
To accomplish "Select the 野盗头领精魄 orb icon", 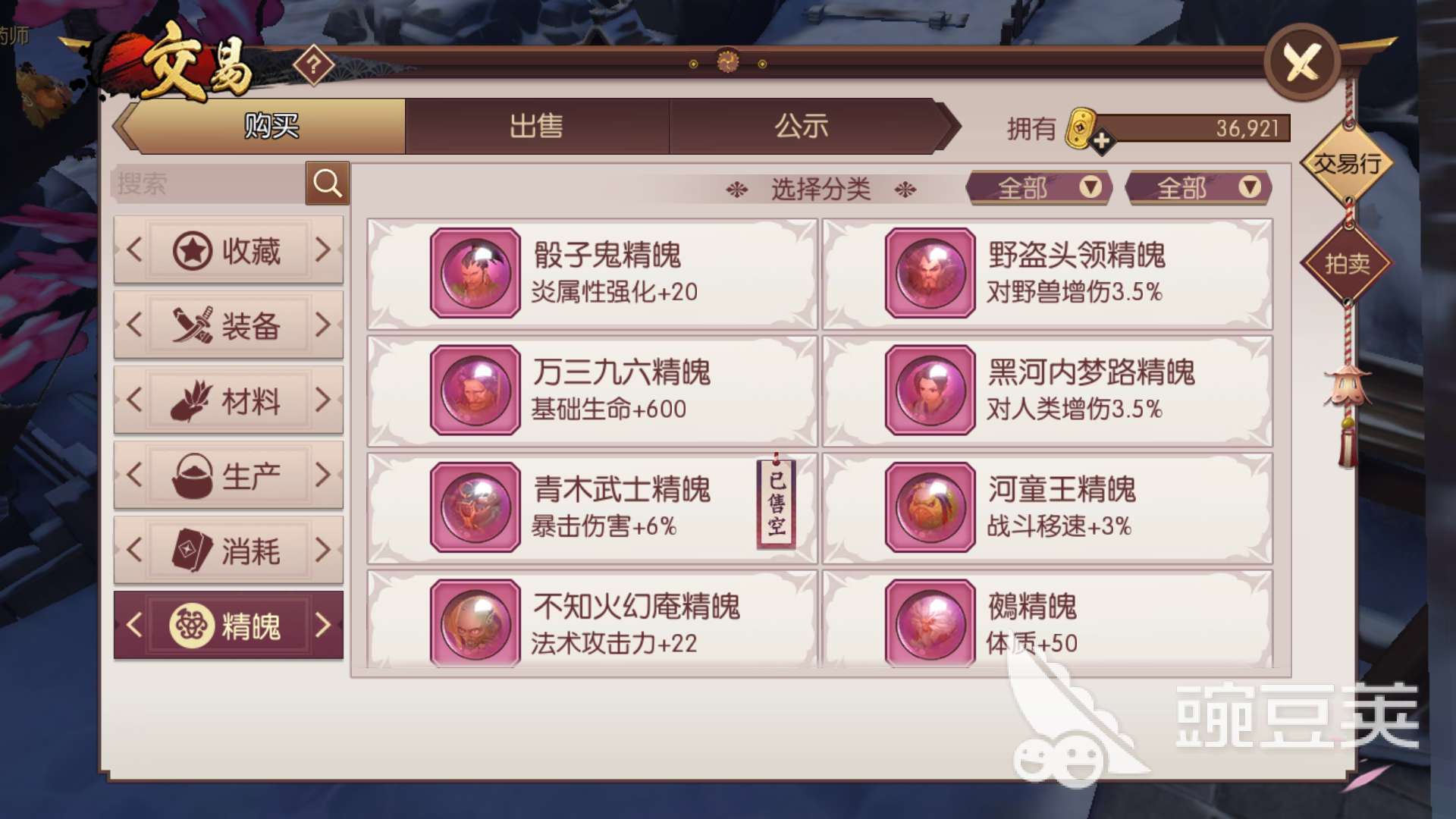I will point(930,273).
